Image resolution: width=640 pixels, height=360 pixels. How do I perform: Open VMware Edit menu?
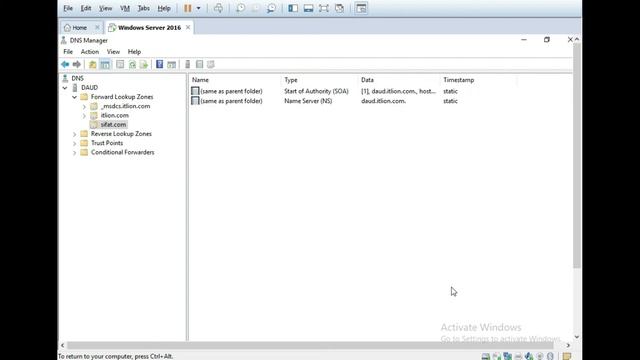point(86,8)
